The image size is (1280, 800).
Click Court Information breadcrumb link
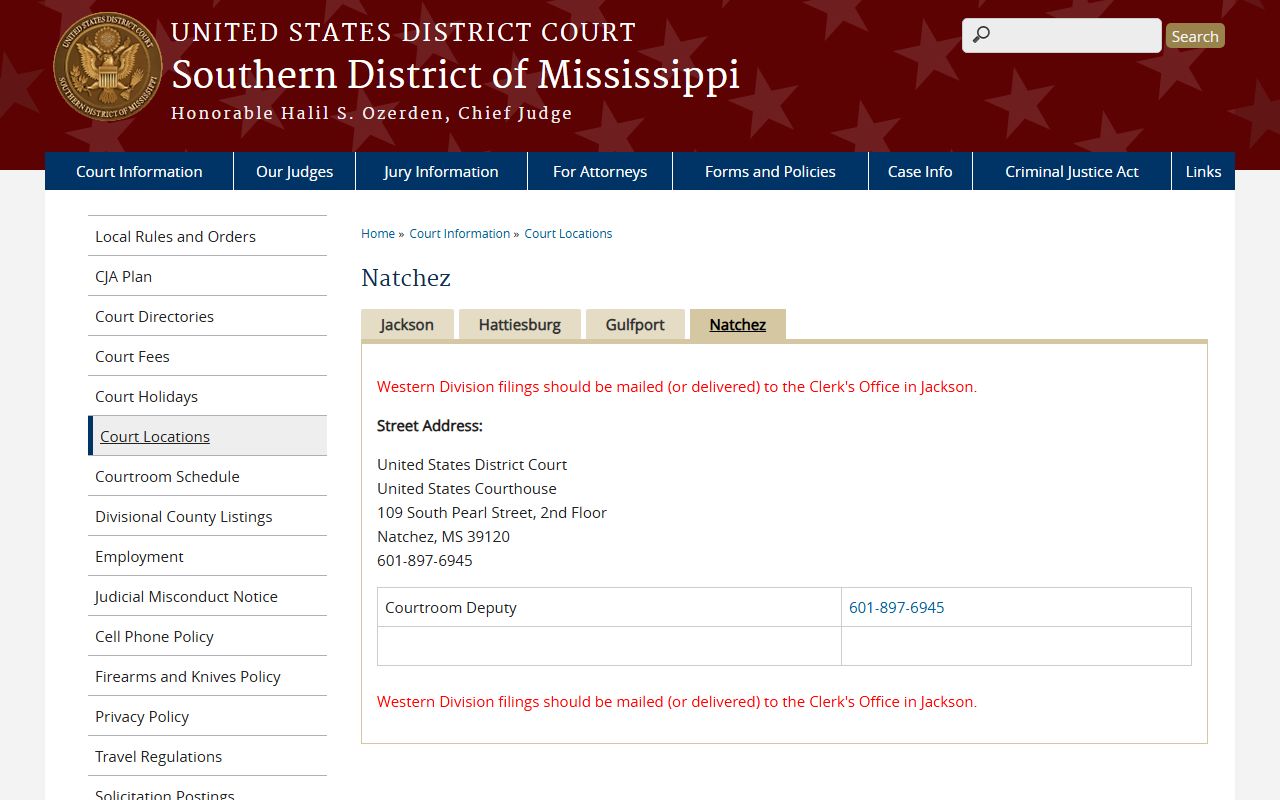tap(460, 233)
